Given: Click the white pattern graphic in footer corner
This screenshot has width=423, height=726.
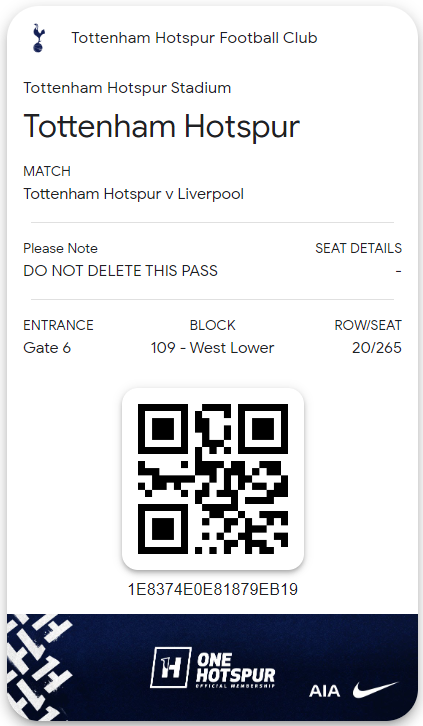Looking at the screenshot, I should coord(39,666).
